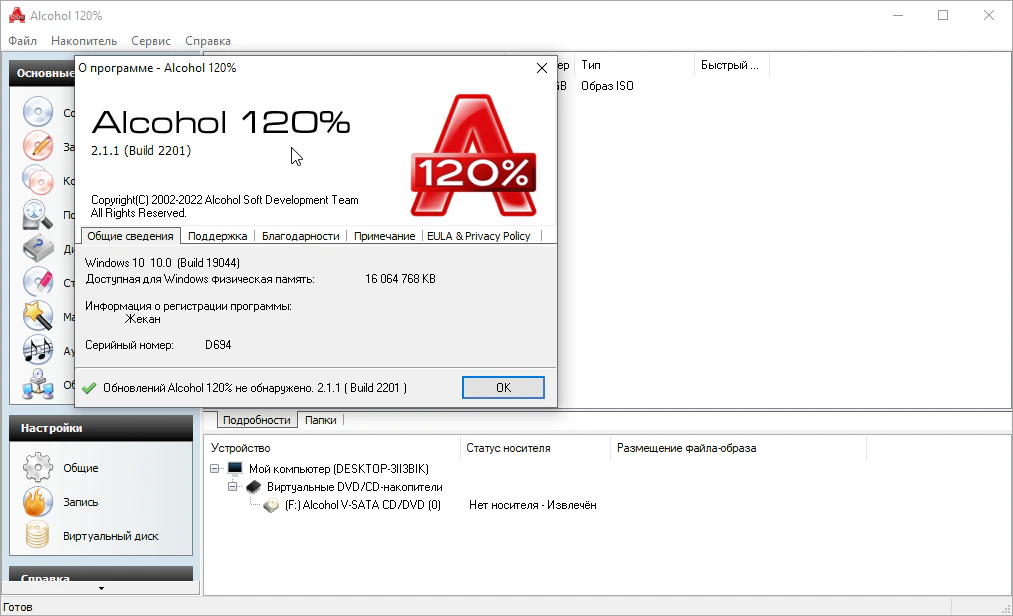Collapse Виртуальные DVD/CD-накопители tree node

[234, 487]
